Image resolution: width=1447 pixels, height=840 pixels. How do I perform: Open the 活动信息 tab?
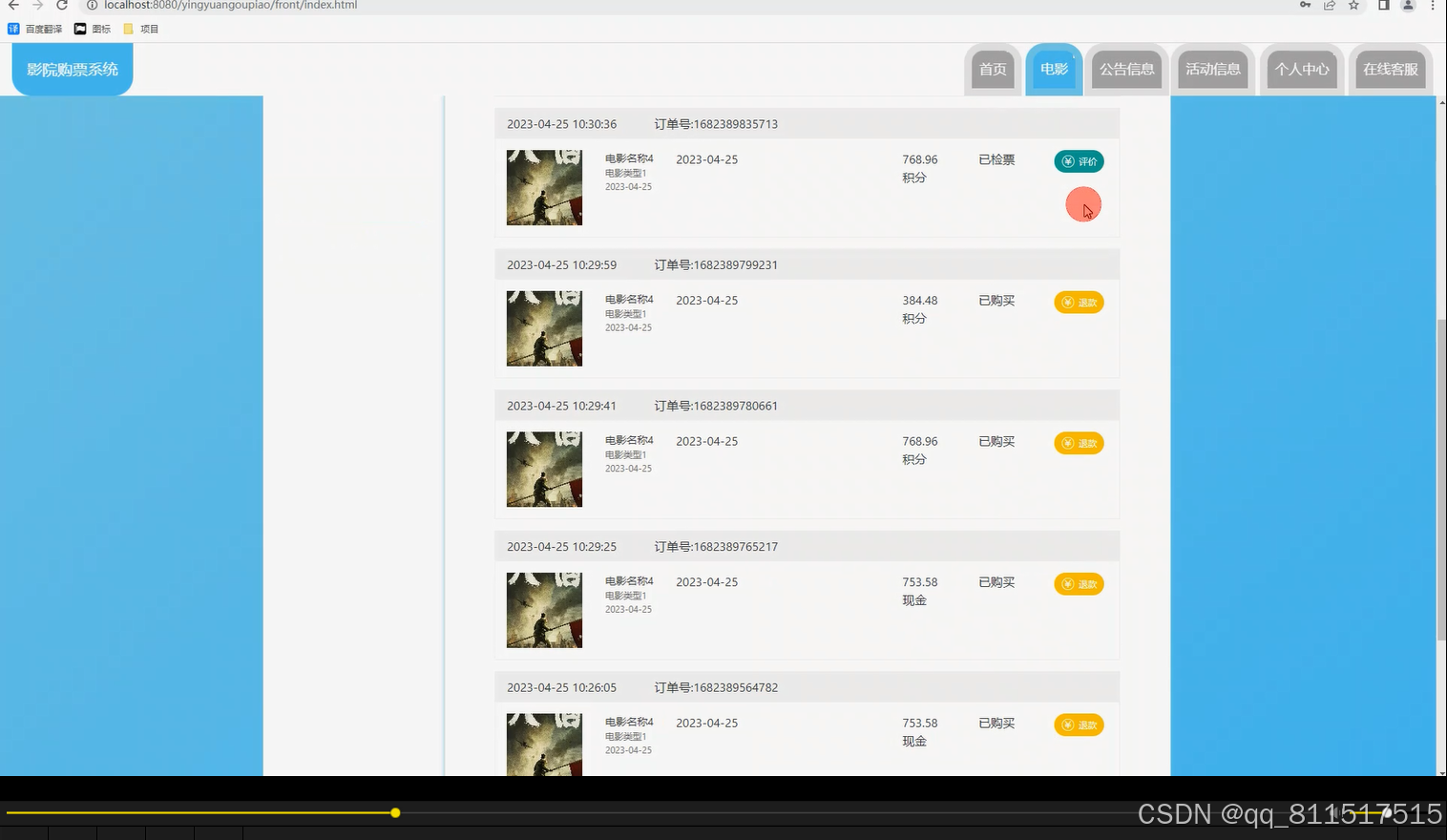[x=1213, y=69]
